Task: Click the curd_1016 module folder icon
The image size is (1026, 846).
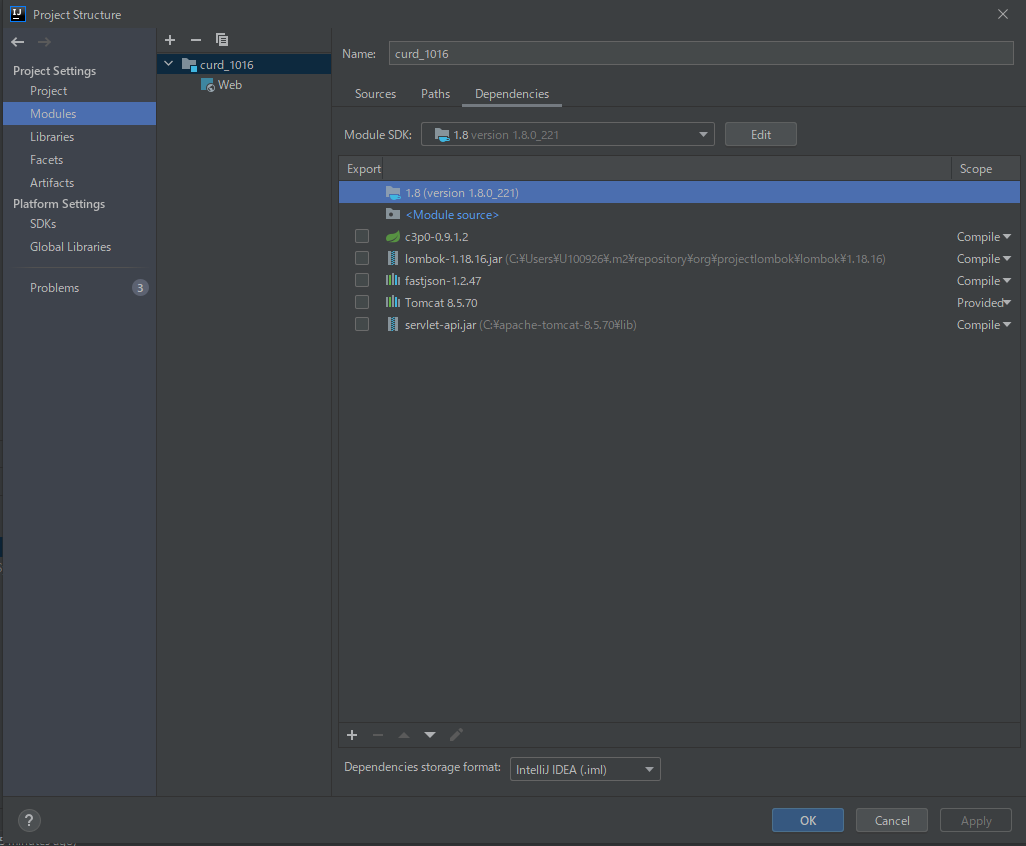Action: pos(189,64)
